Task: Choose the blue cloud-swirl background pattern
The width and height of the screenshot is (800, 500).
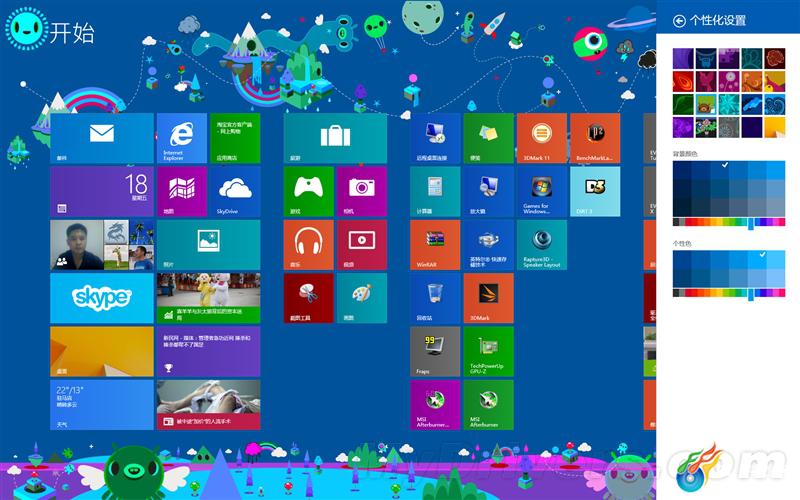Action: click(x=774, y=105)
